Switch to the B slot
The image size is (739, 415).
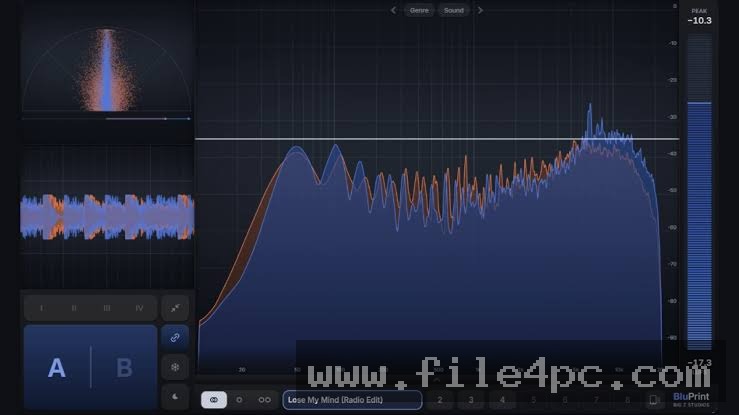pyautogui.click(x=124, y=367)
